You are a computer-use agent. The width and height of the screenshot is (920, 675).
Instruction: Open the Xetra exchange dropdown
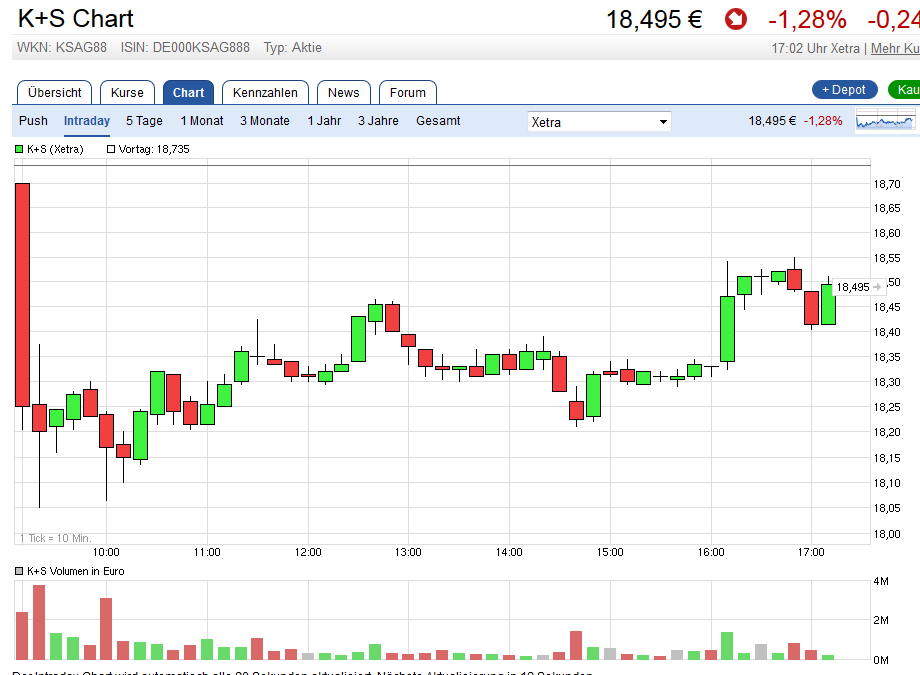599,122
